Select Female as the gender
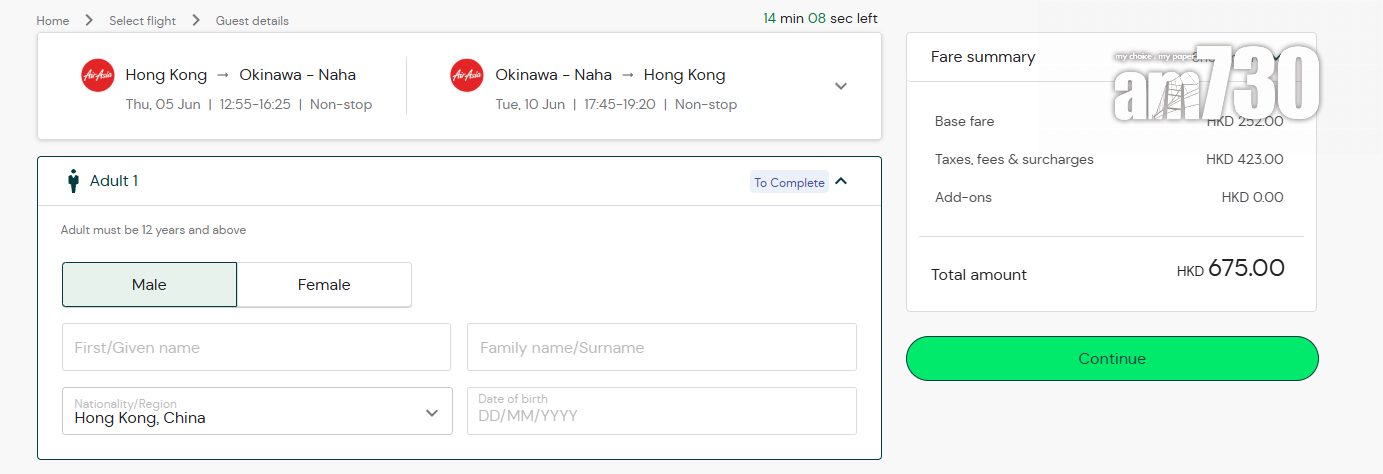1383x474 pixels. click(x=324, y=285)
